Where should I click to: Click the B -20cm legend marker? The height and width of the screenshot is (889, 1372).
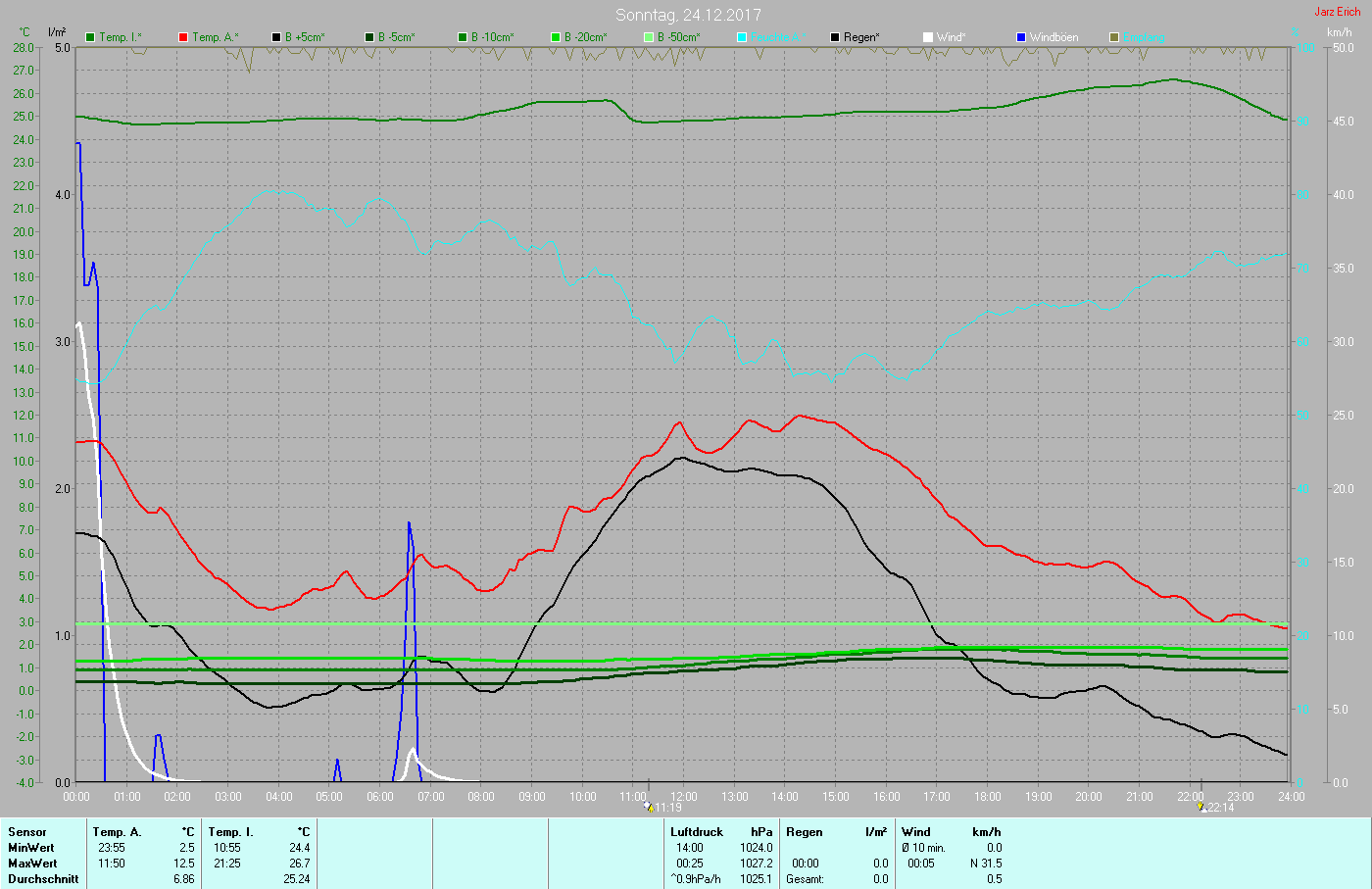[x=556, y=37]
